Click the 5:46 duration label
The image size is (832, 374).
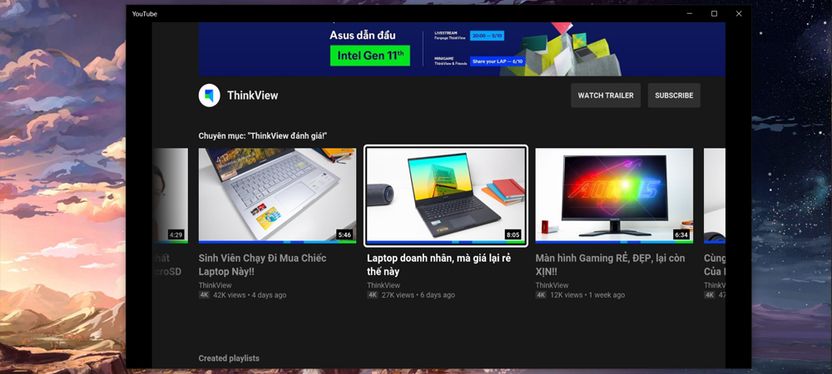(x=344, y=234)
